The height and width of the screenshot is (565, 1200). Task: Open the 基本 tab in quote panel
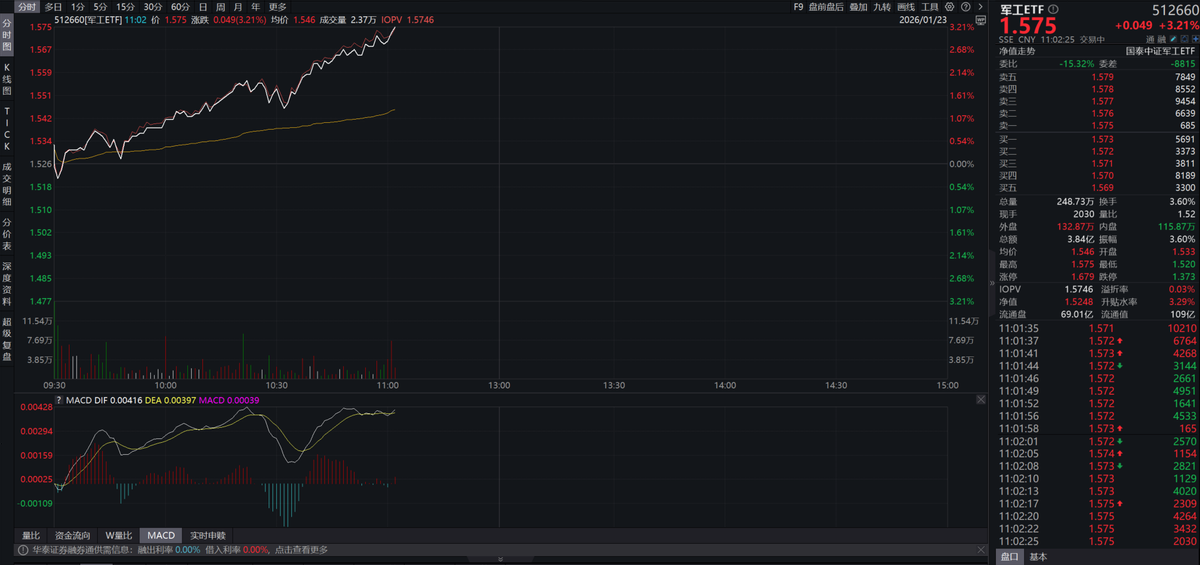1039,556
